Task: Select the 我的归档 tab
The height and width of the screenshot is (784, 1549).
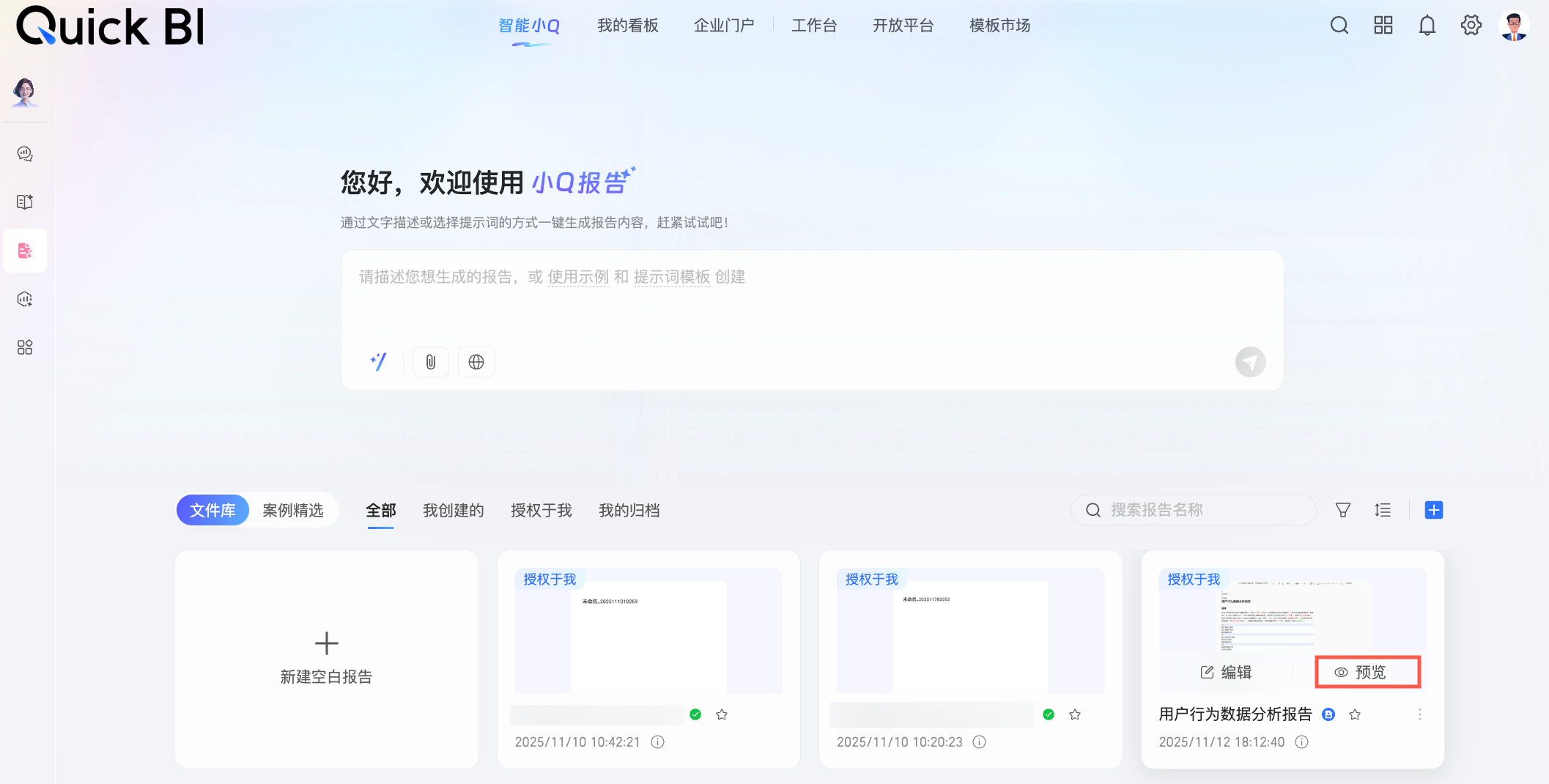Action: (629, 511)
